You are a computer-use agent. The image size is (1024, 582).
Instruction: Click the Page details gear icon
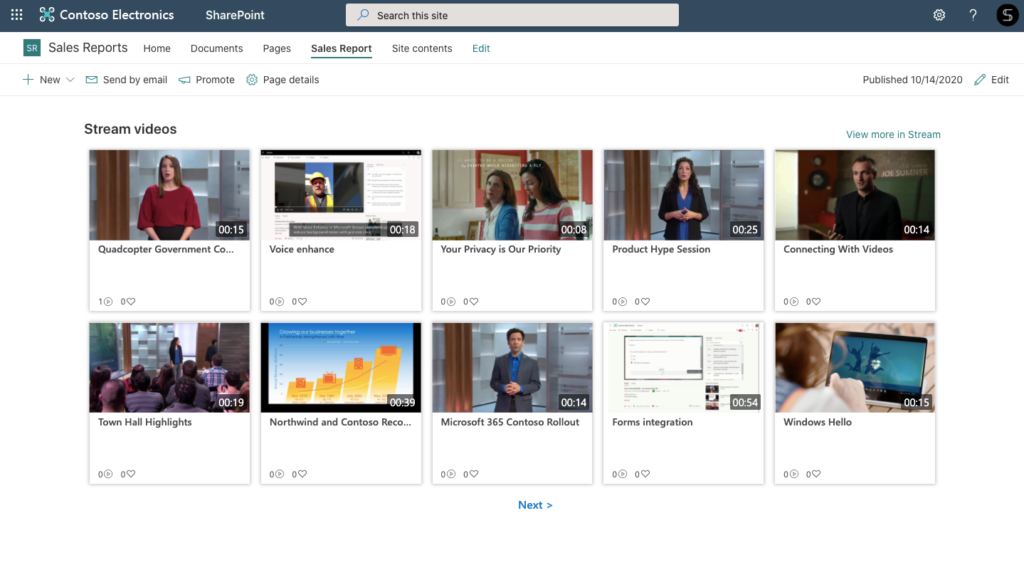click(252, 80)
